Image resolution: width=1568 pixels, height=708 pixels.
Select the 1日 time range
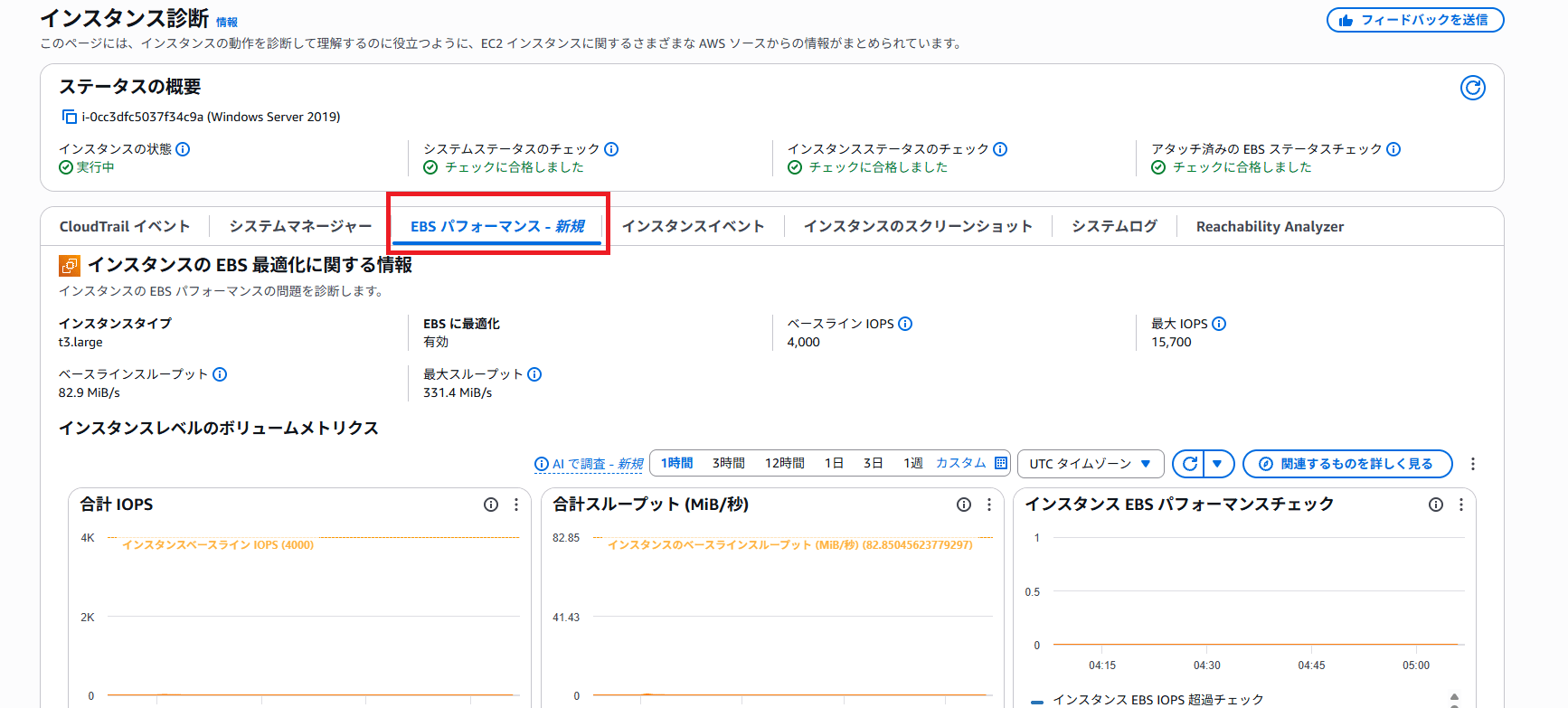click(834, 463)
